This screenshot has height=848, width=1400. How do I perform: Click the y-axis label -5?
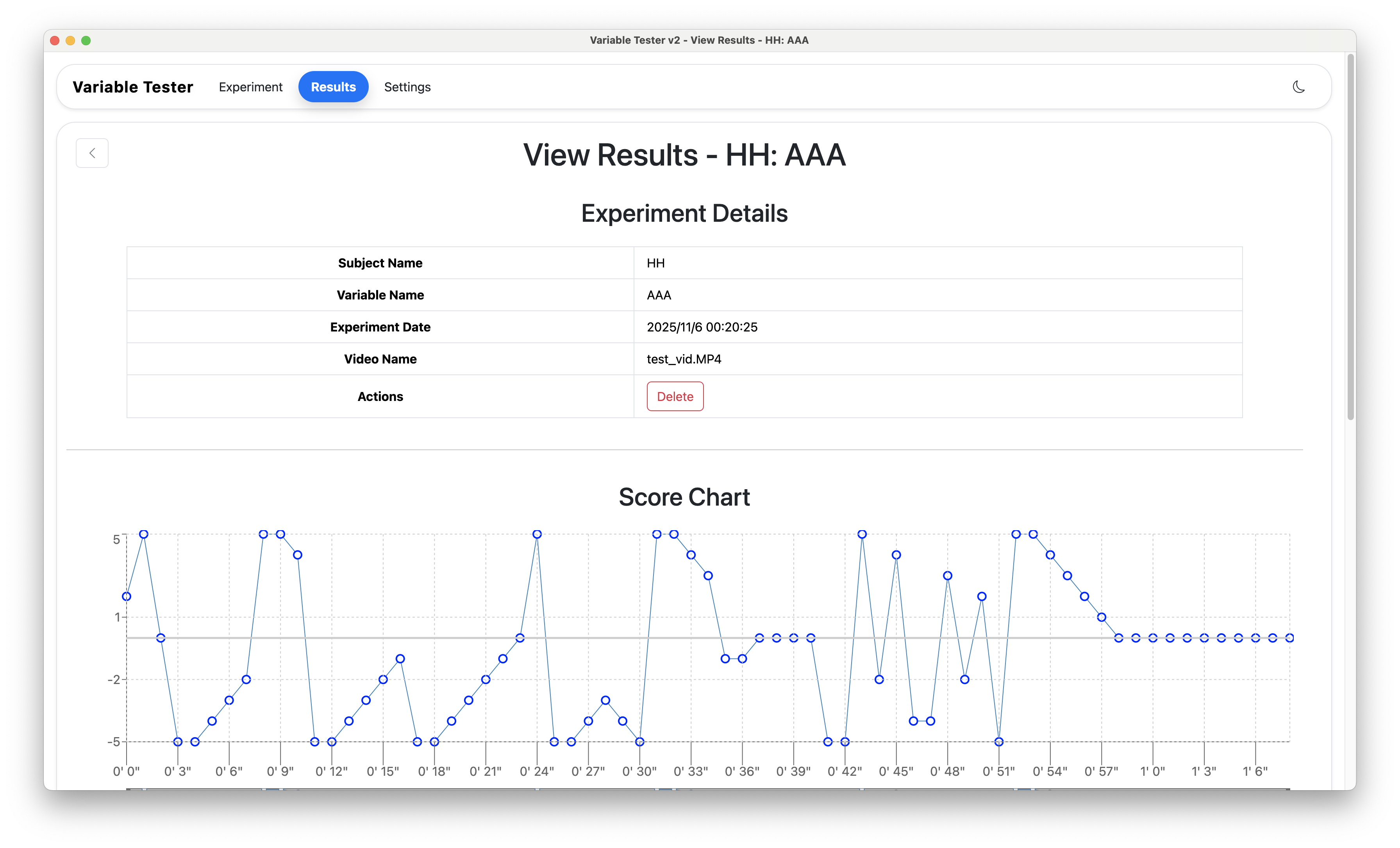(x=114, y=742)
